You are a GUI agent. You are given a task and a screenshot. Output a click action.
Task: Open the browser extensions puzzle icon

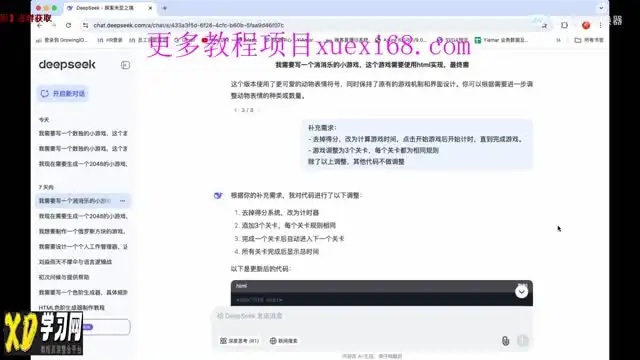point(564,25)
